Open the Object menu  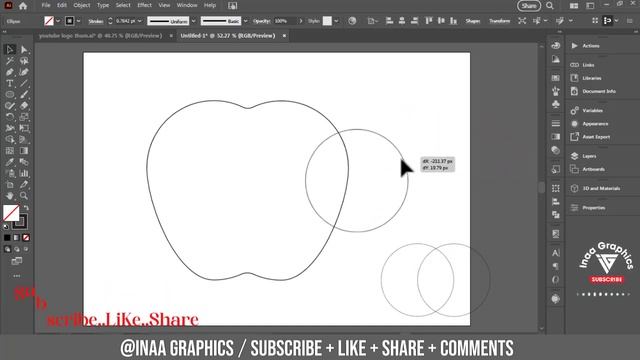(82, 5)
